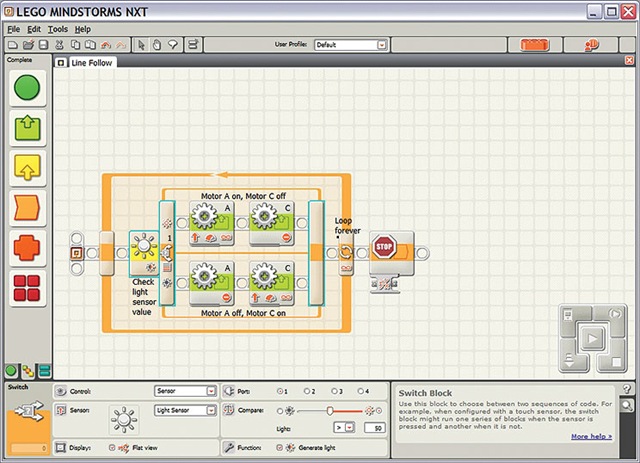Open the More help link
This screenshot has width=640, height=463.
tap(591, 436)
